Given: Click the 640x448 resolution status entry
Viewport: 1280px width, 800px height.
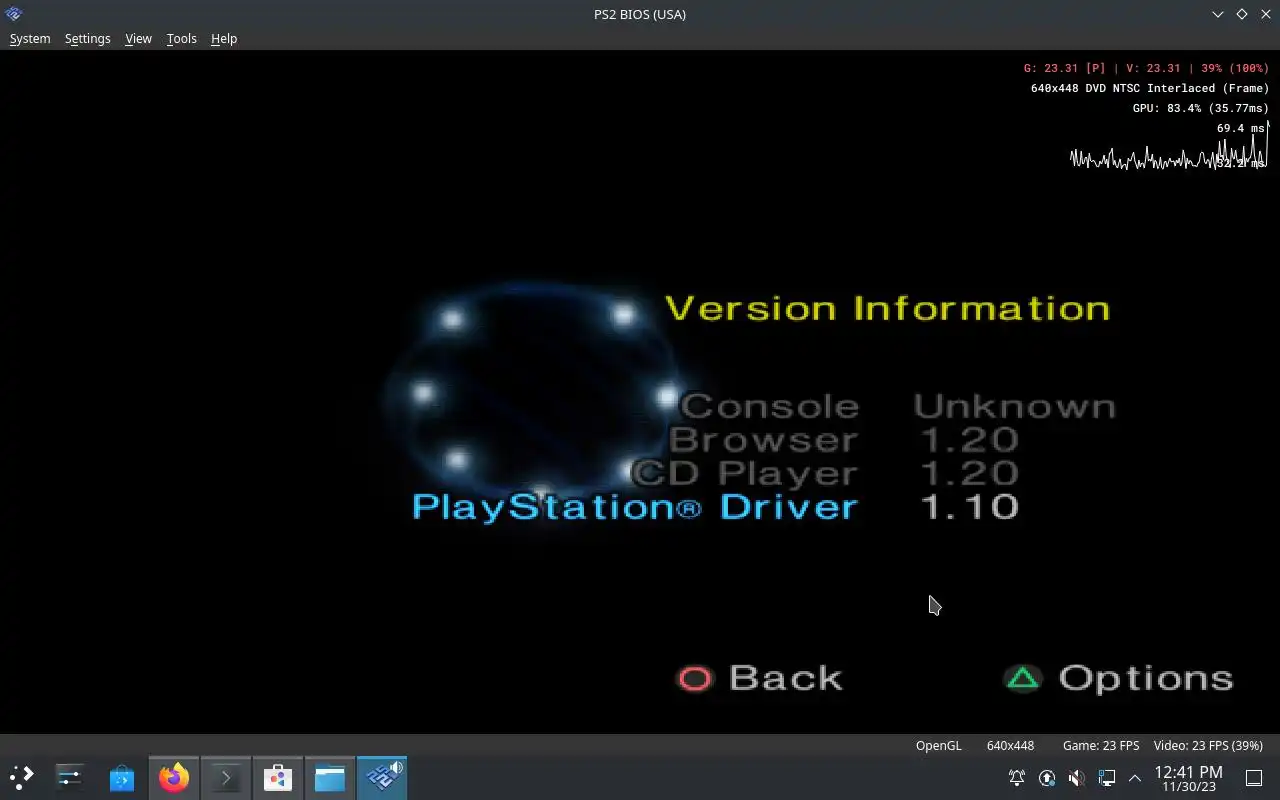Looking at the screenshot, I should click(1010, 745).
